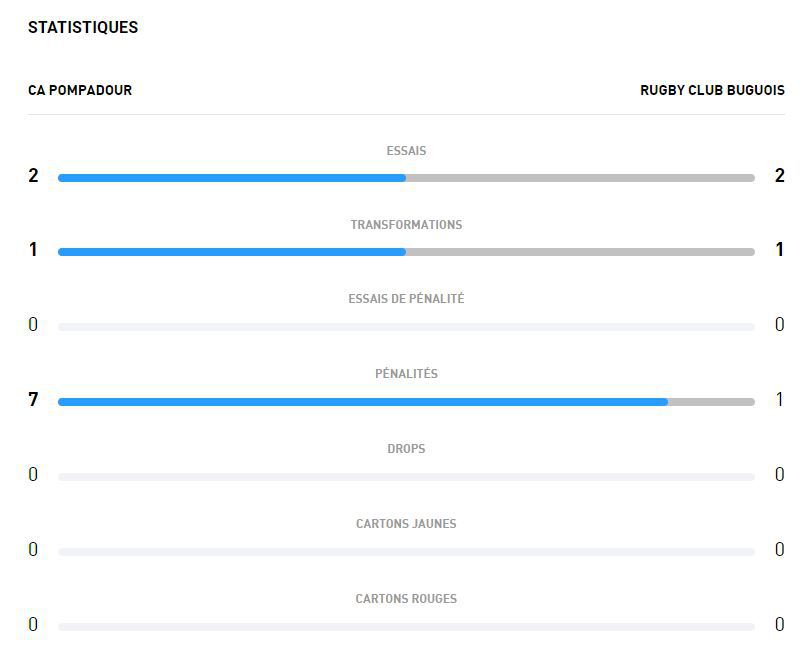
Task: Click the Cartons rouges stat bar
Action: point(406,627)
